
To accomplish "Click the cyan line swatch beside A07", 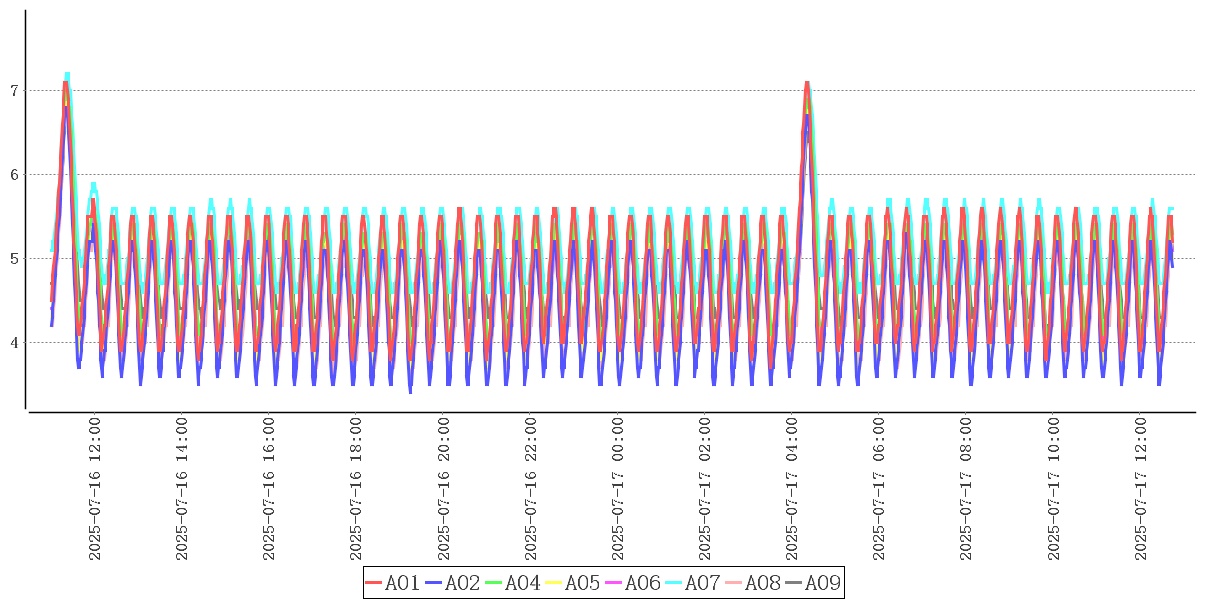I will pos(674,583).
